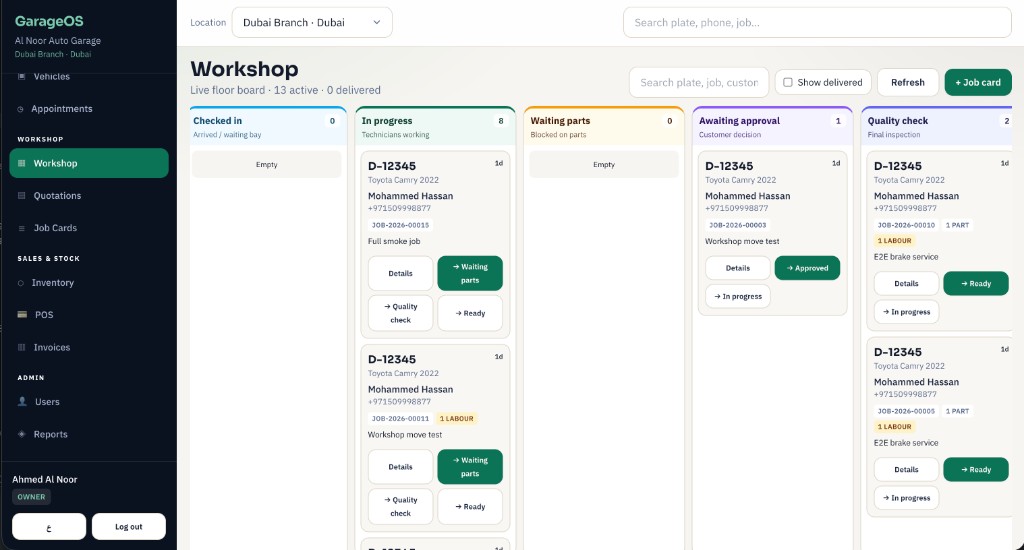Mark JOB-2026-00011 as Ready
The image size is (1024, 550).
point(470,506)
